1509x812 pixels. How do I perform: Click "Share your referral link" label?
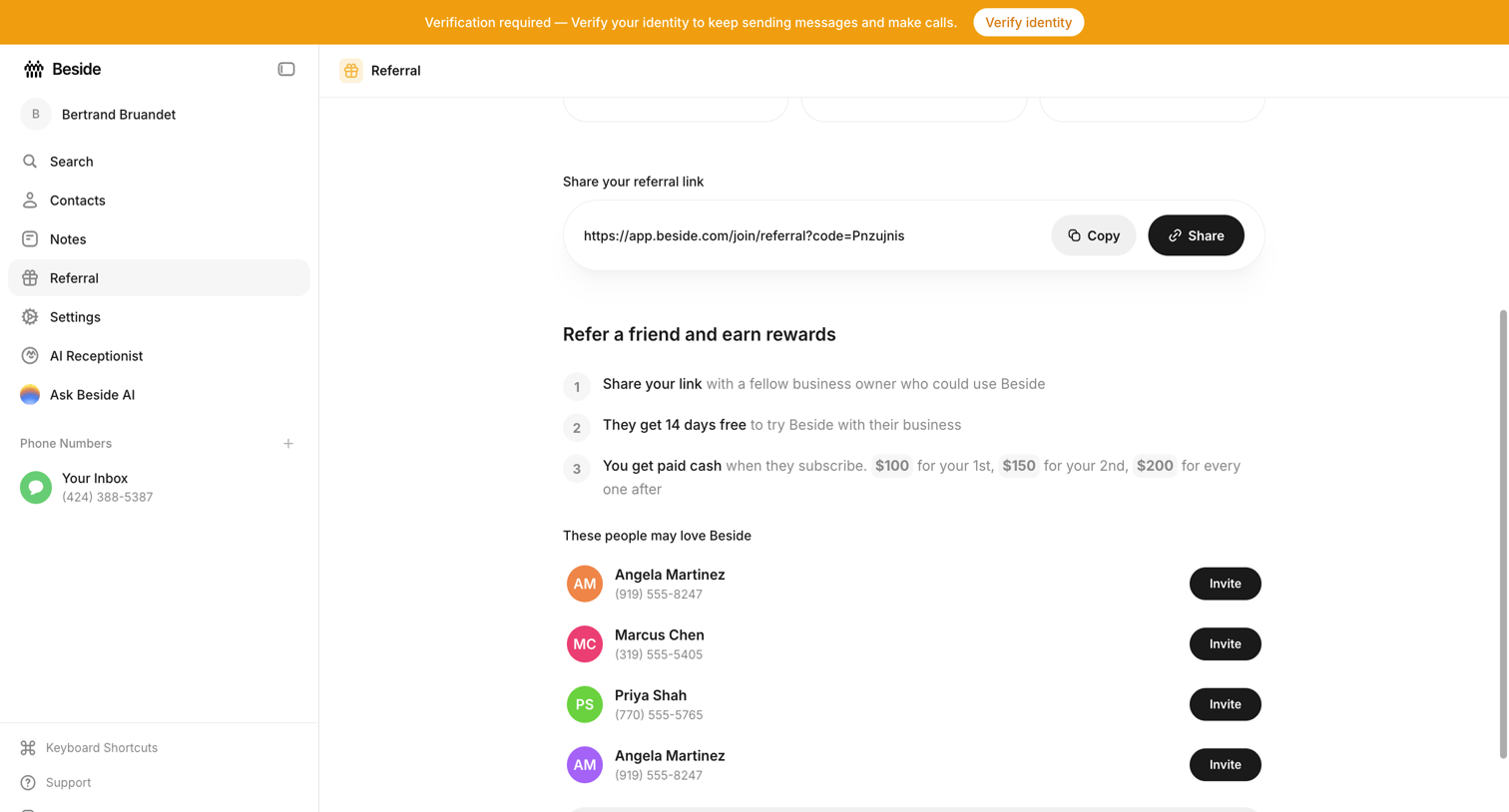(633, 182)
